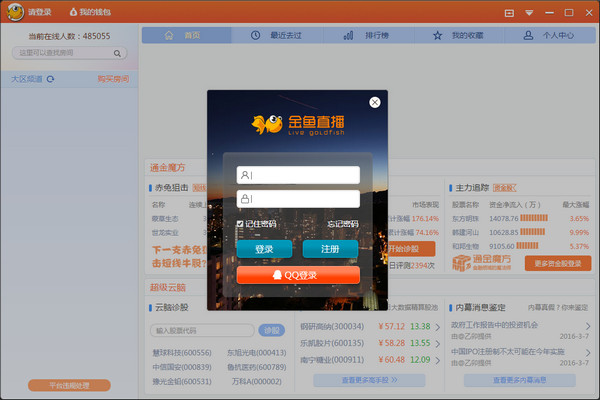
Task: Toggle the remember password checkbox
Action: (x=239, y=224)
